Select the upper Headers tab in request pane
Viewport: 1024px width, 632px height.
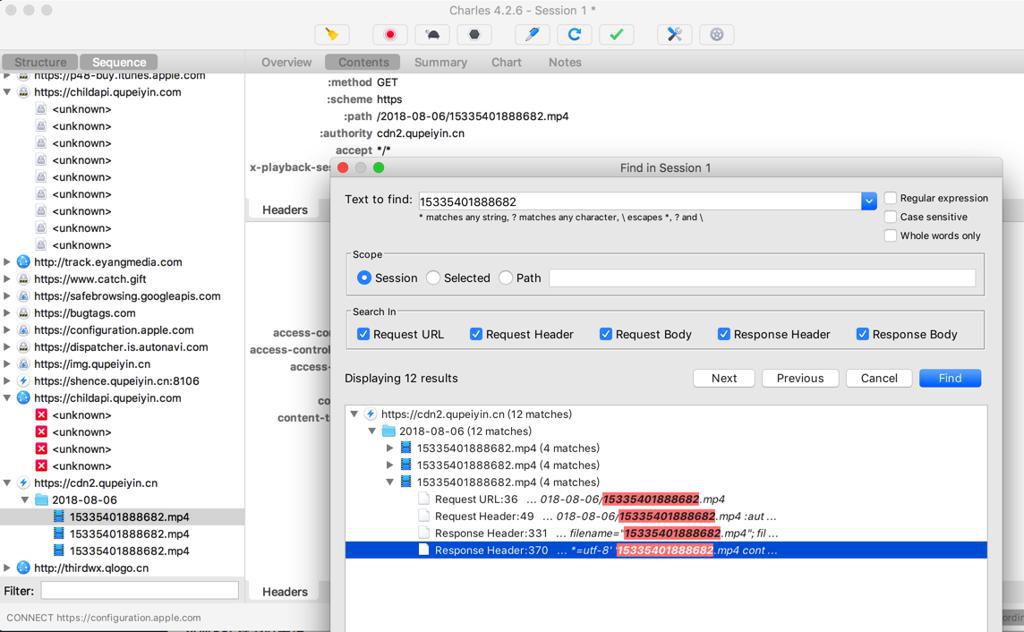[285, 210]
